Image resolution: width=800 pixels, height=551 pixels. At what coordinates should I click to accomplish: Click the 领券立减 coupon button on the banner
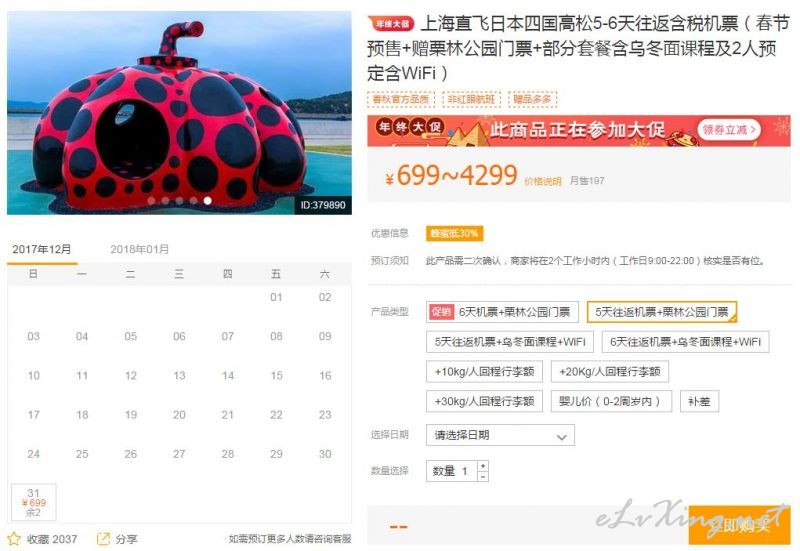(729, 130)
